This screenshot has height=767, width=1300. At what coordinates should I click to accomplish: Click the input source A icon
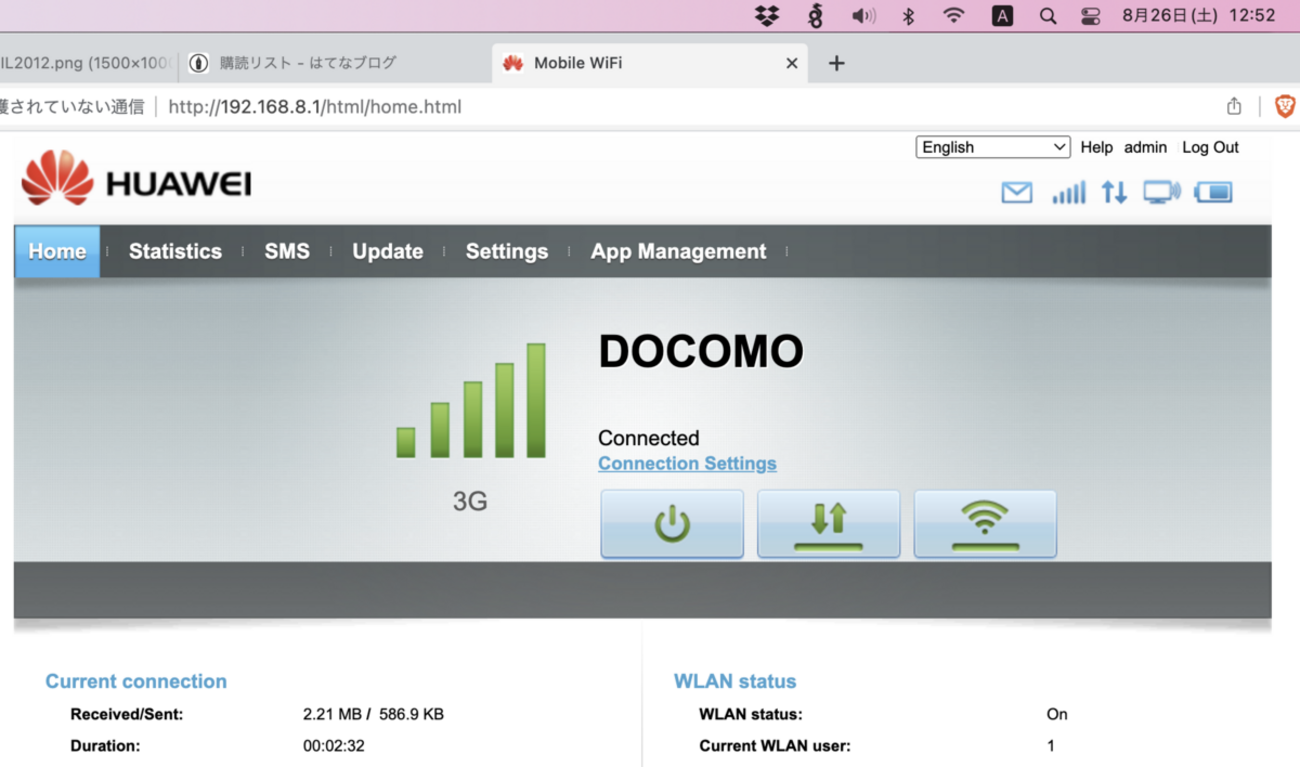click(1001, 15)
